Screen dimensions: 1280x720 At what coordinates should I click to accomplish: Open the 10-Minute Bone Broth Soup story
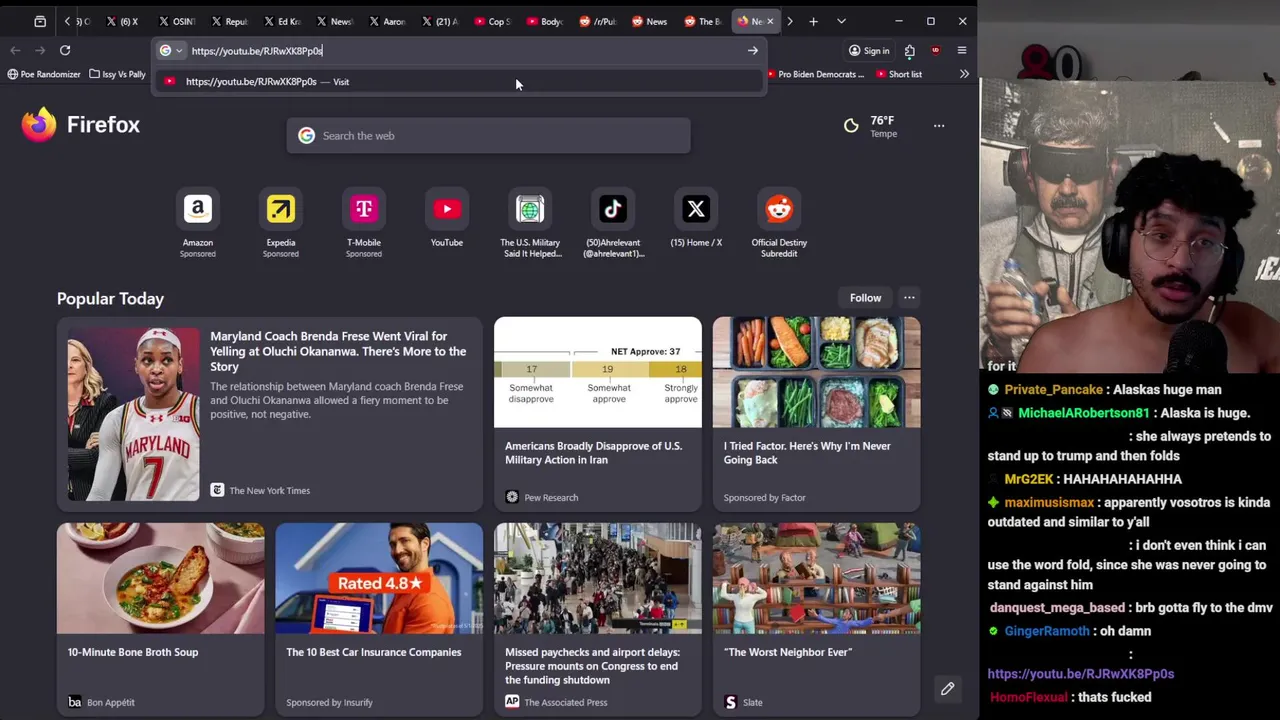(161, 619)
